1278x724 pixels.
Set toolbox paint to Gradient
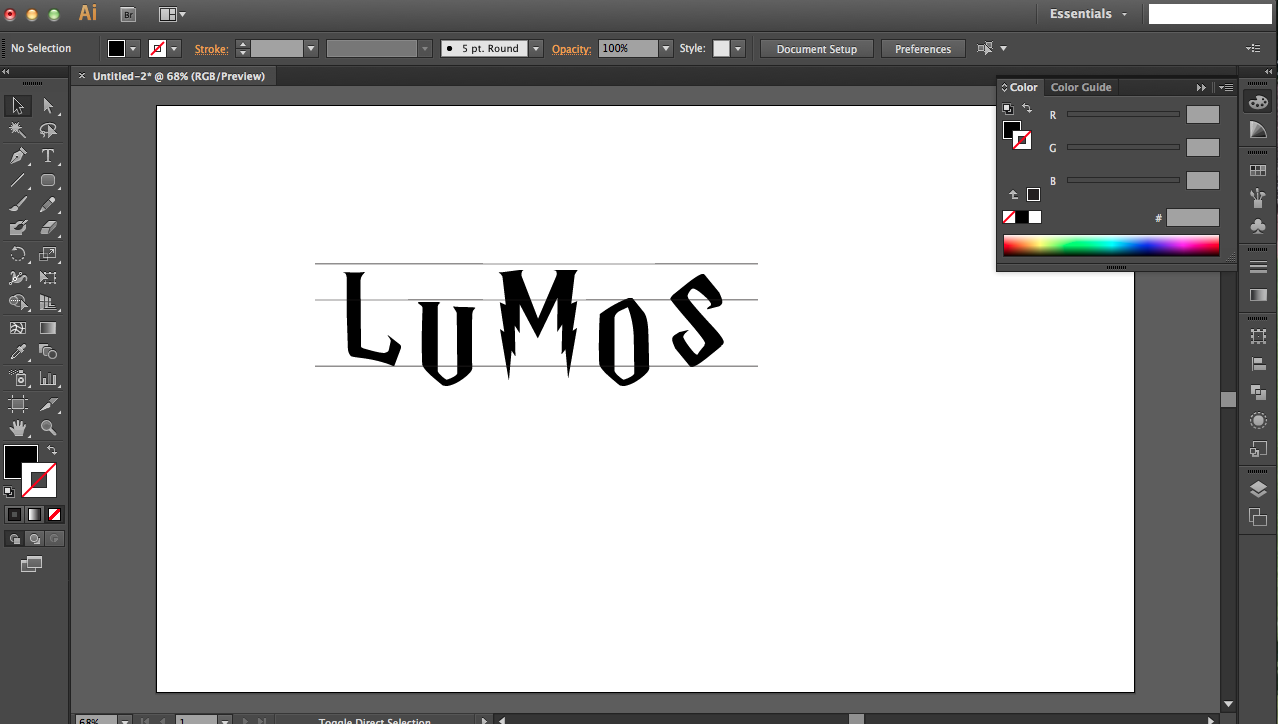[x=34, y=514]
